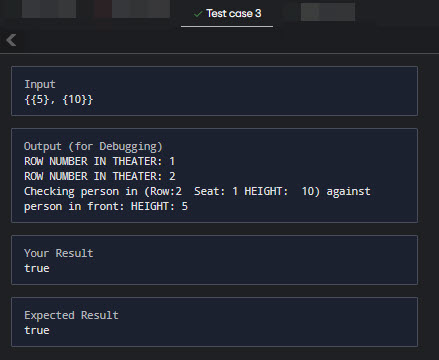Click the person in front HEIGHT: 5 line
This screenshot has width=439, height=360.
click(106, 206)
